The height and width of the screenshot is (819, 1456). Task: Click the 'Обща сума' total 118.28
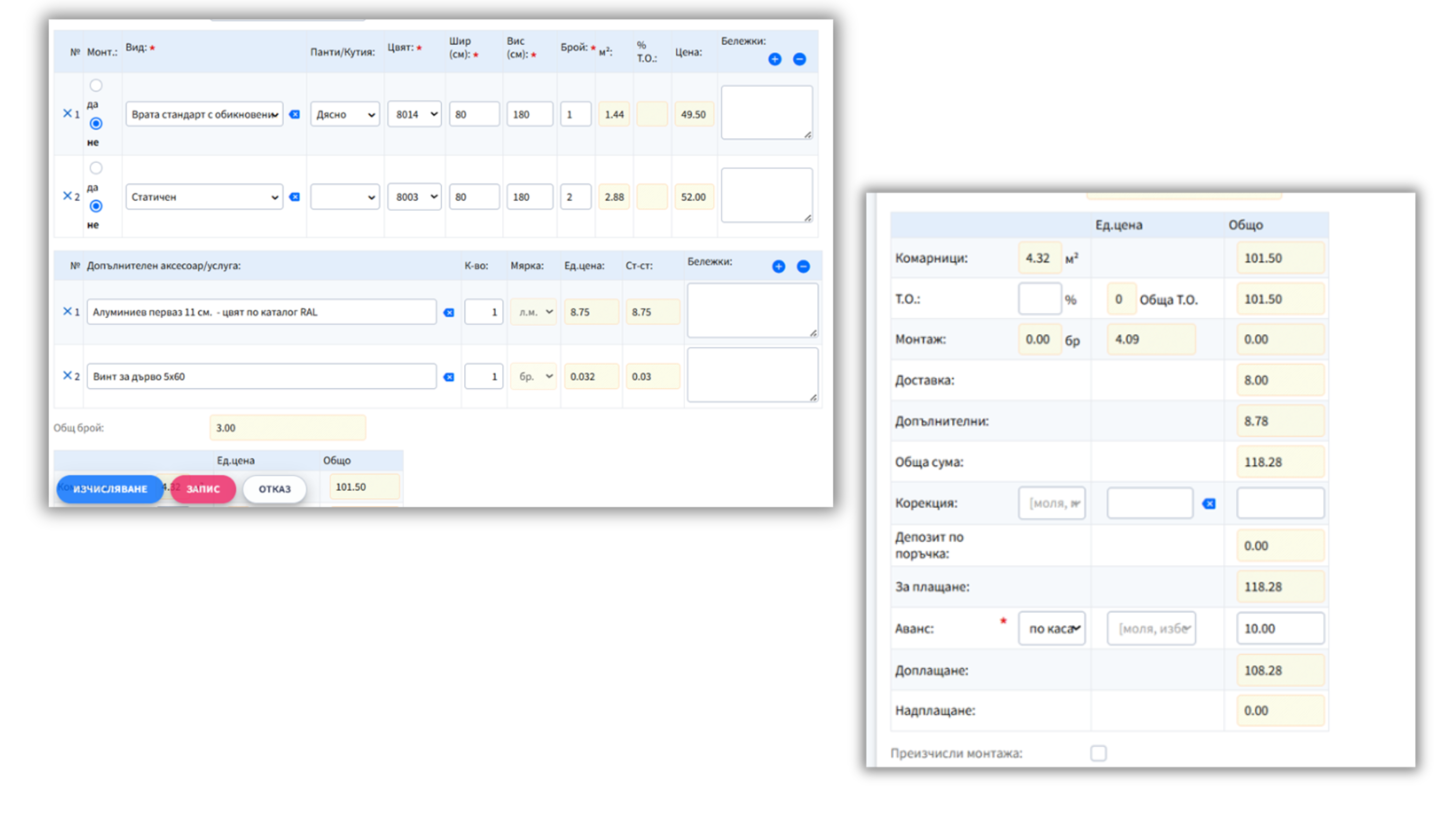tap(1280, 462)
